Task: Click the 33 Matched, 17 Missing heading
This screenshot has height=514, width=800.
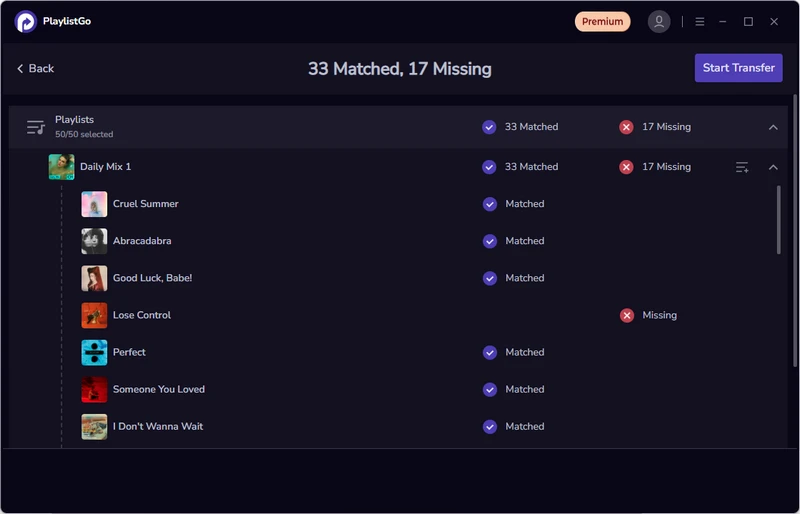Action: pyautogui.click(x=399, y=69)
